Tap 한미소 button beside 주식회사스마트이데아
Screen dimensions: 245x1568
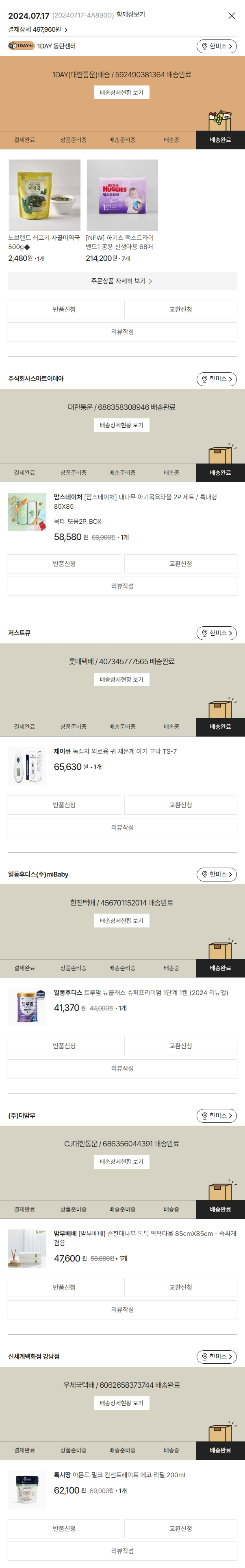tap(217, 379)
